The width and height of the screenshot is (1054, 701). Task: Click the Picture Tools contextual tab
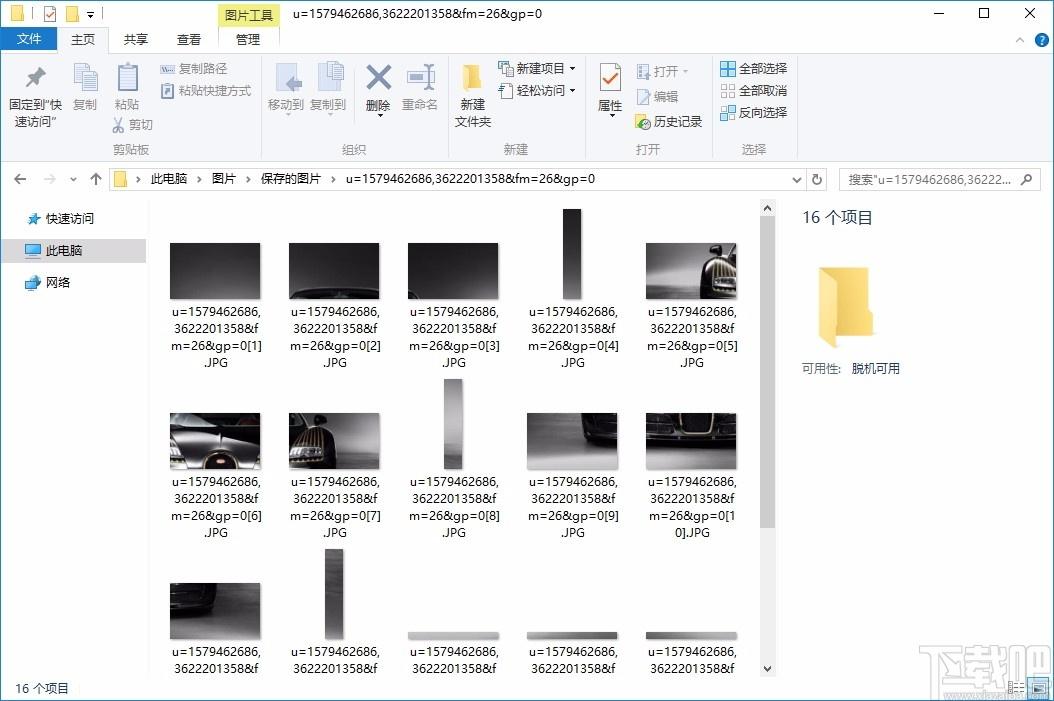coord(249,15)
